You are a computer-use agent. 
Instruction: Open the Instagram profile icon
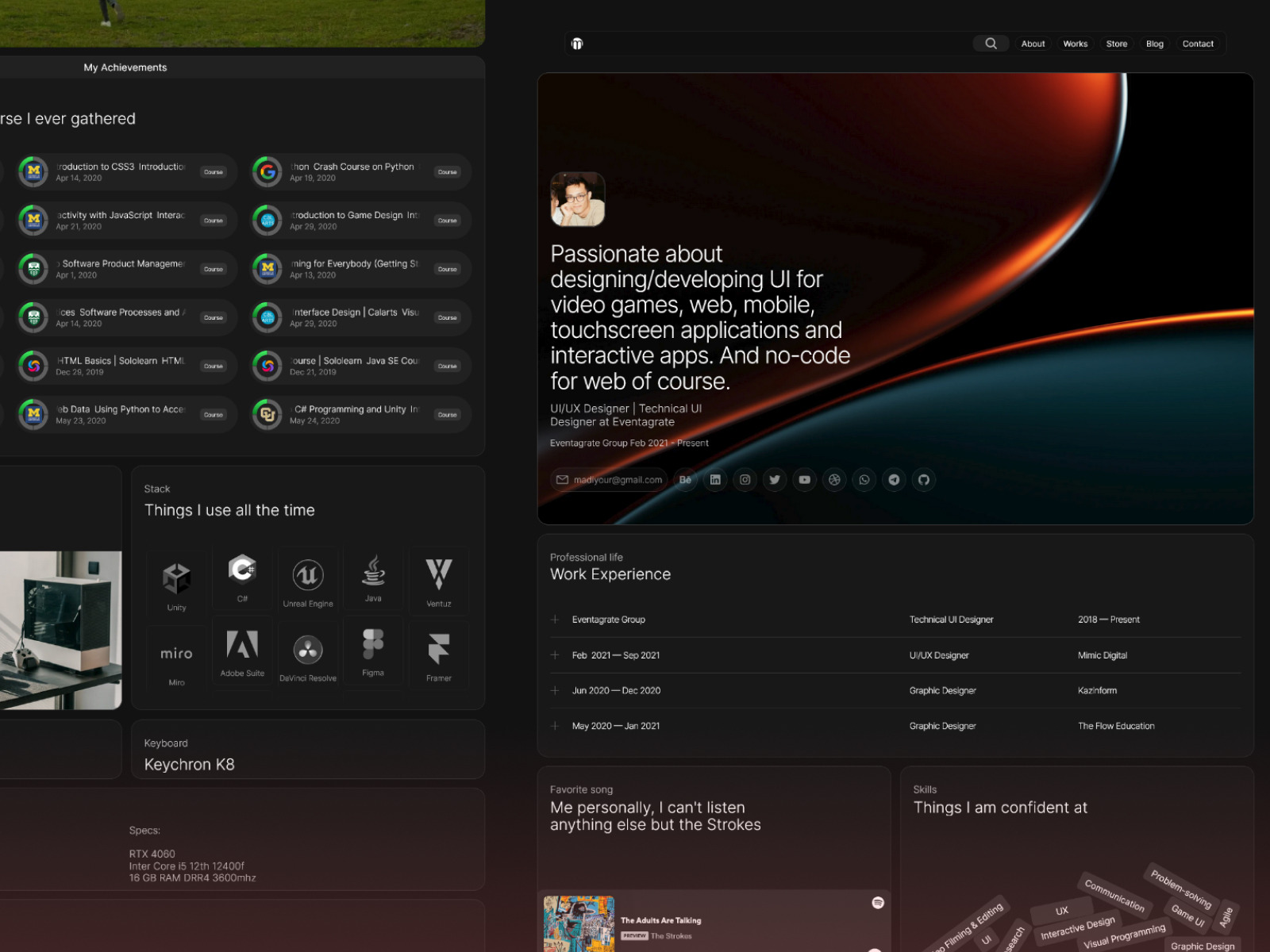[745, 480]
